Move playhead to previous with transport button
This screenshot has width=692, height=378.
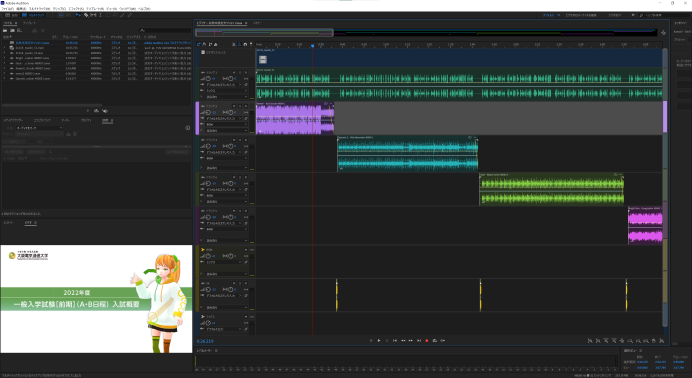[395, 341]
